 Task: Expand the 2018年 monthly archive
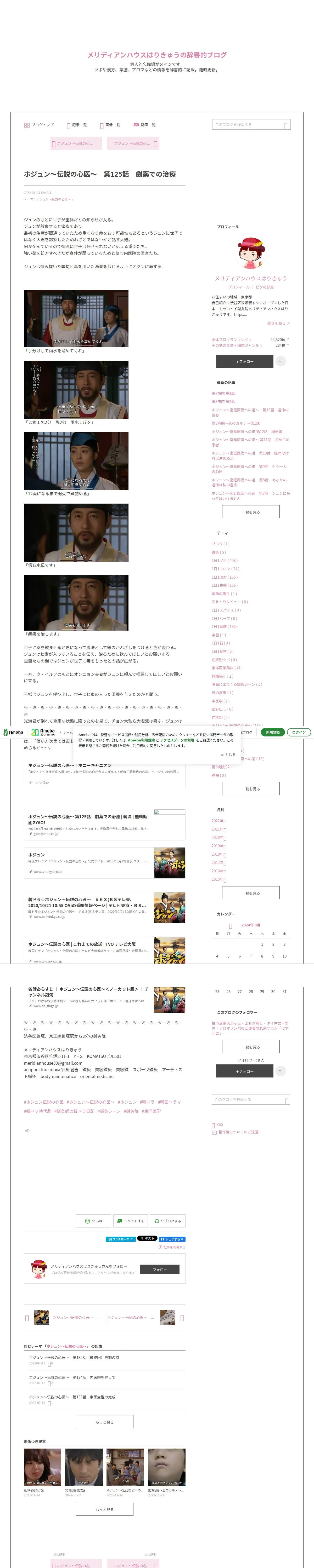219,854
